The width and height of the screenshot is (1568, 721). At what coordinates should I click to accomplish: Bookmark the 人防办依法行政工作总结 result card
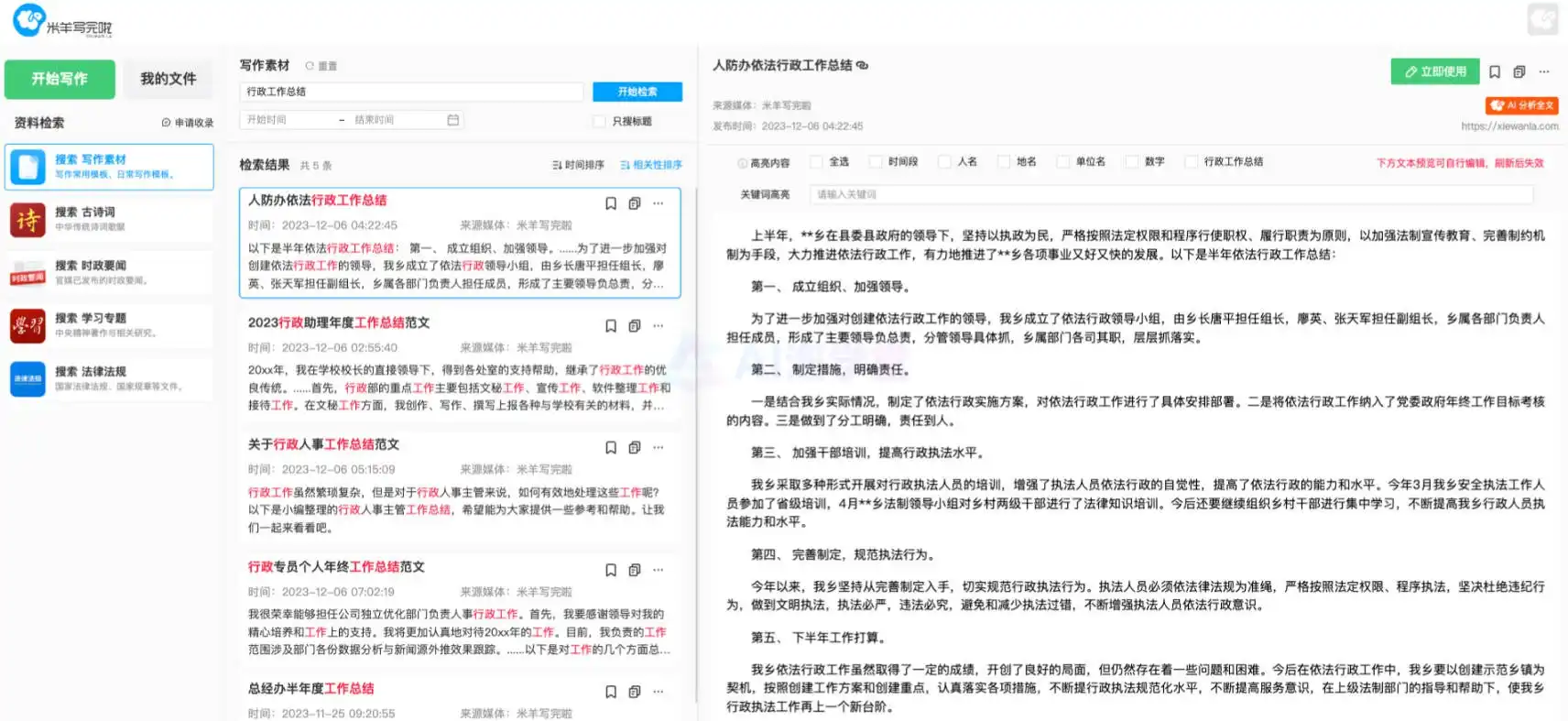click(x=611, y=203)
